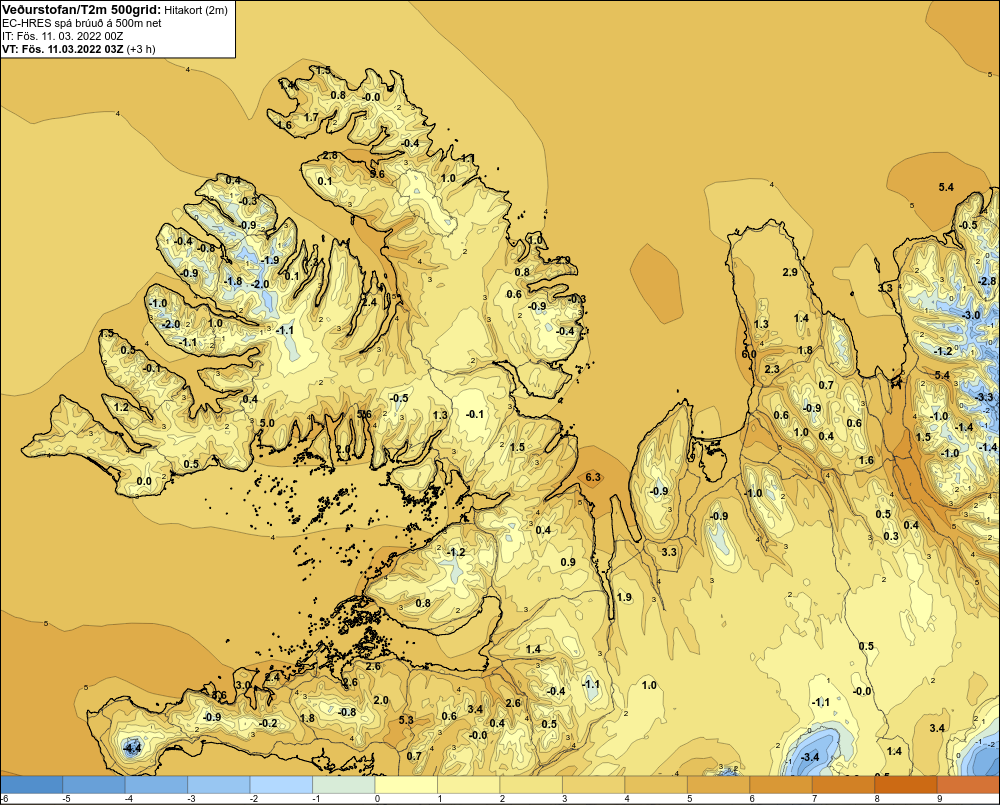1000x805 pixels.
Task: Click the -3.0 temperature value
Action: coord(971,315)
